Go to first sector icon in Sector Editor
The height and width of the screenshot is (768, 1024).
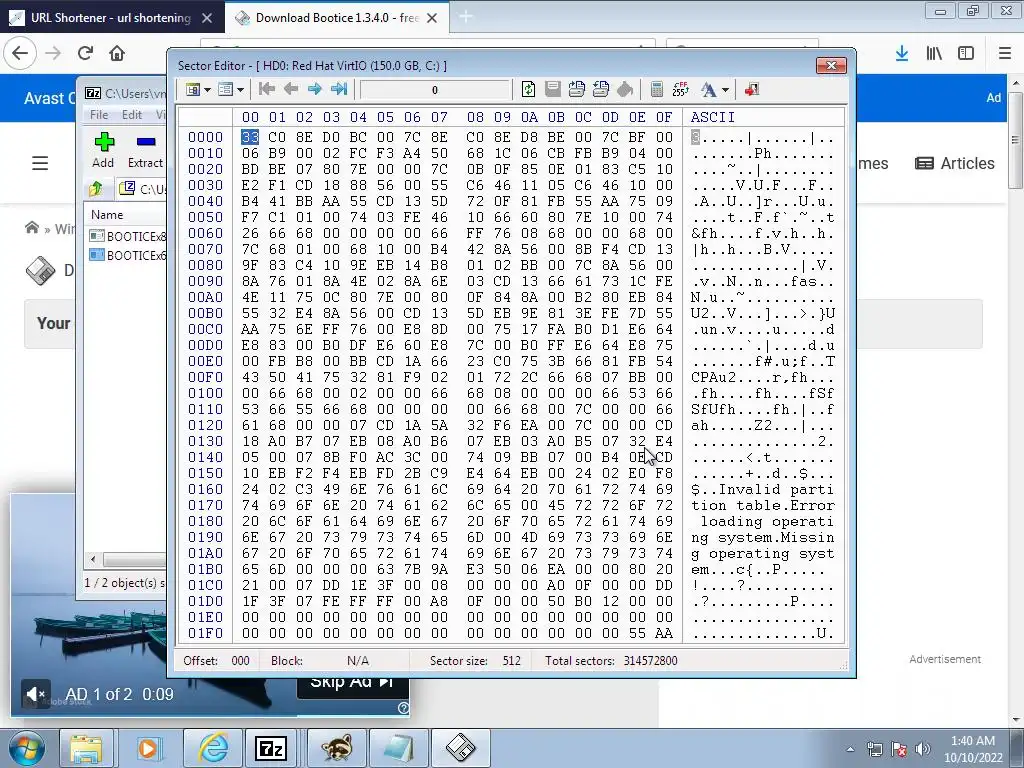point(266,89)
